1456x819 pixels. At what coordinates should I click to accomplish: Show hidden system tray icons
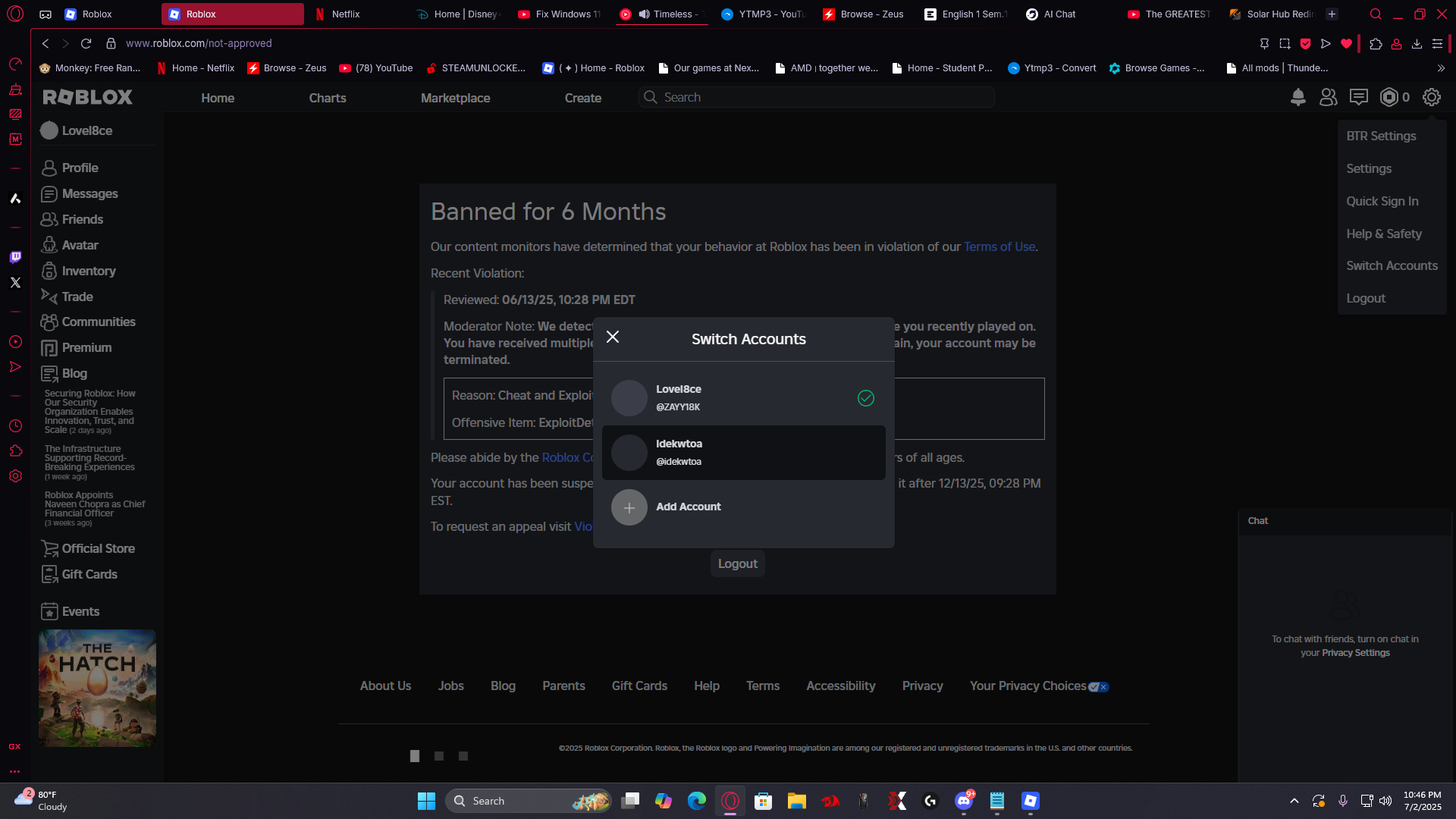pyautogui.click(x=1294, y=801)
